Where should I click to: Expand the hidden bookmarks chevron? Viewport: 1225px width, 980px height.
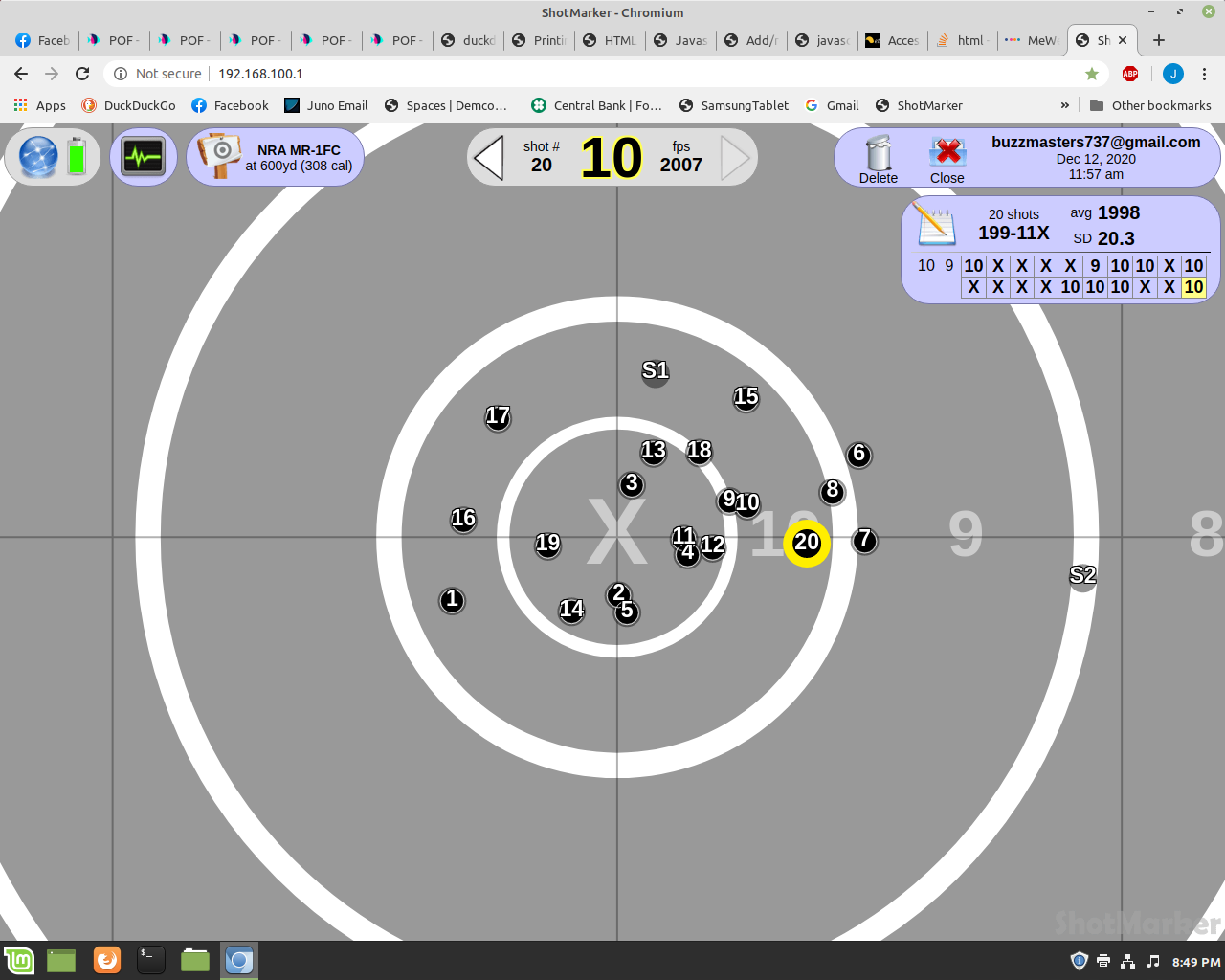point(1065,105)
